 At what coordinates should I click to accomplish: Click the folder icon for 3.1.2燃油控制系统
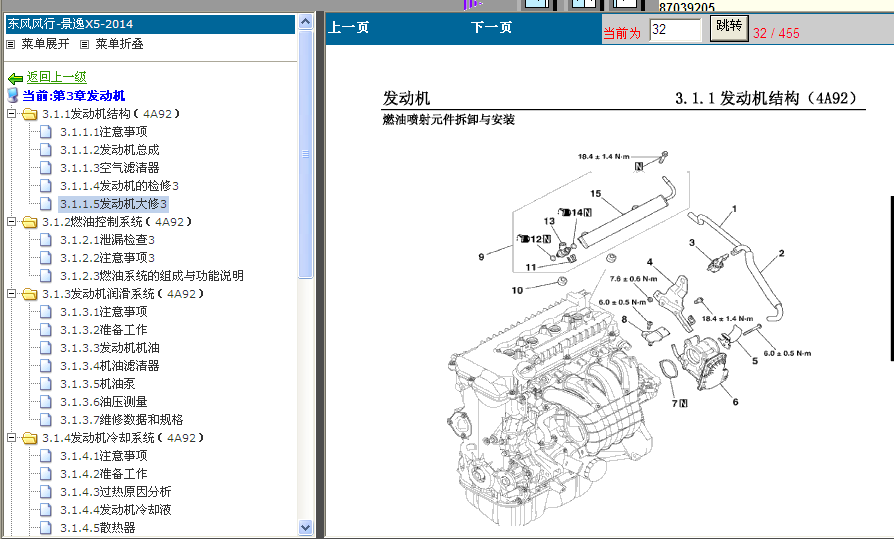click(x=29, y=222)
